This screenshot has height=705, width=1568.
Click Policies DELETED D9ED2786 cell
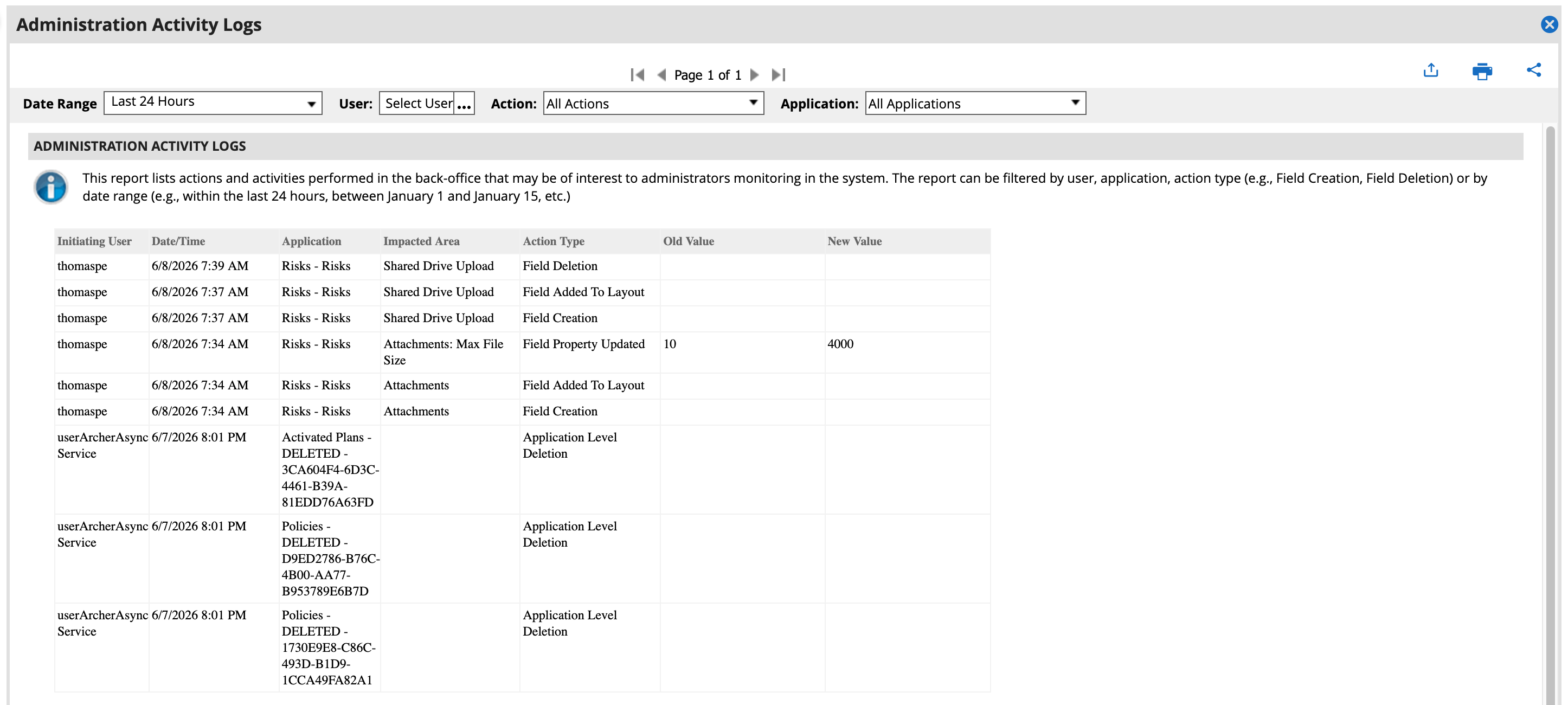pos(330,558)
